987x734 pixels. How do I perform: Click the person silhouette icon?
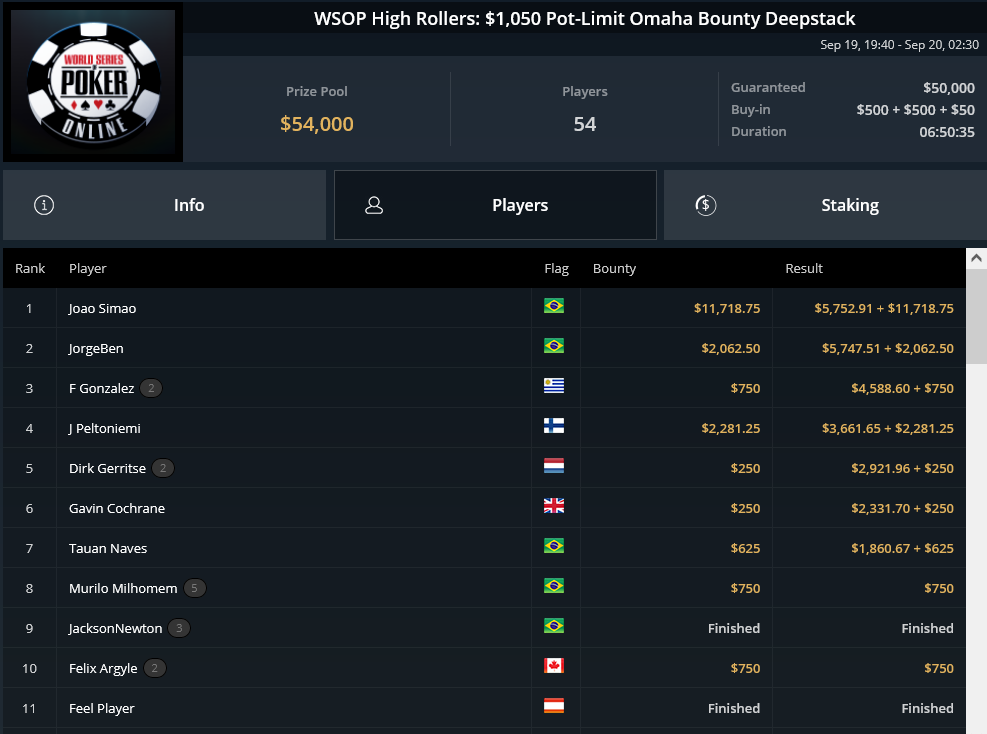[x=374, y=205]
